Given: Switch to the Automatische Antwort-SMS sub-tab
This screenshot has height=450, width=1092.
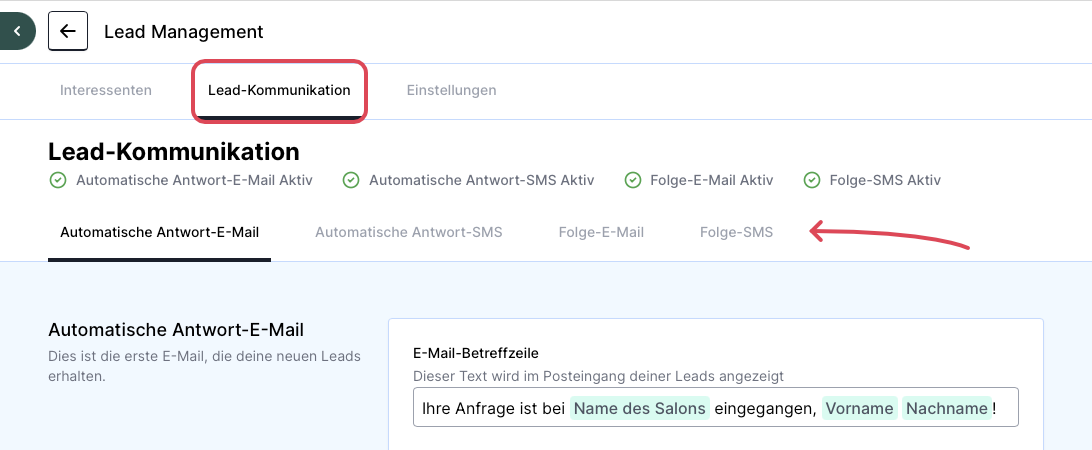Looking at the screenshot, I should 409,233.
